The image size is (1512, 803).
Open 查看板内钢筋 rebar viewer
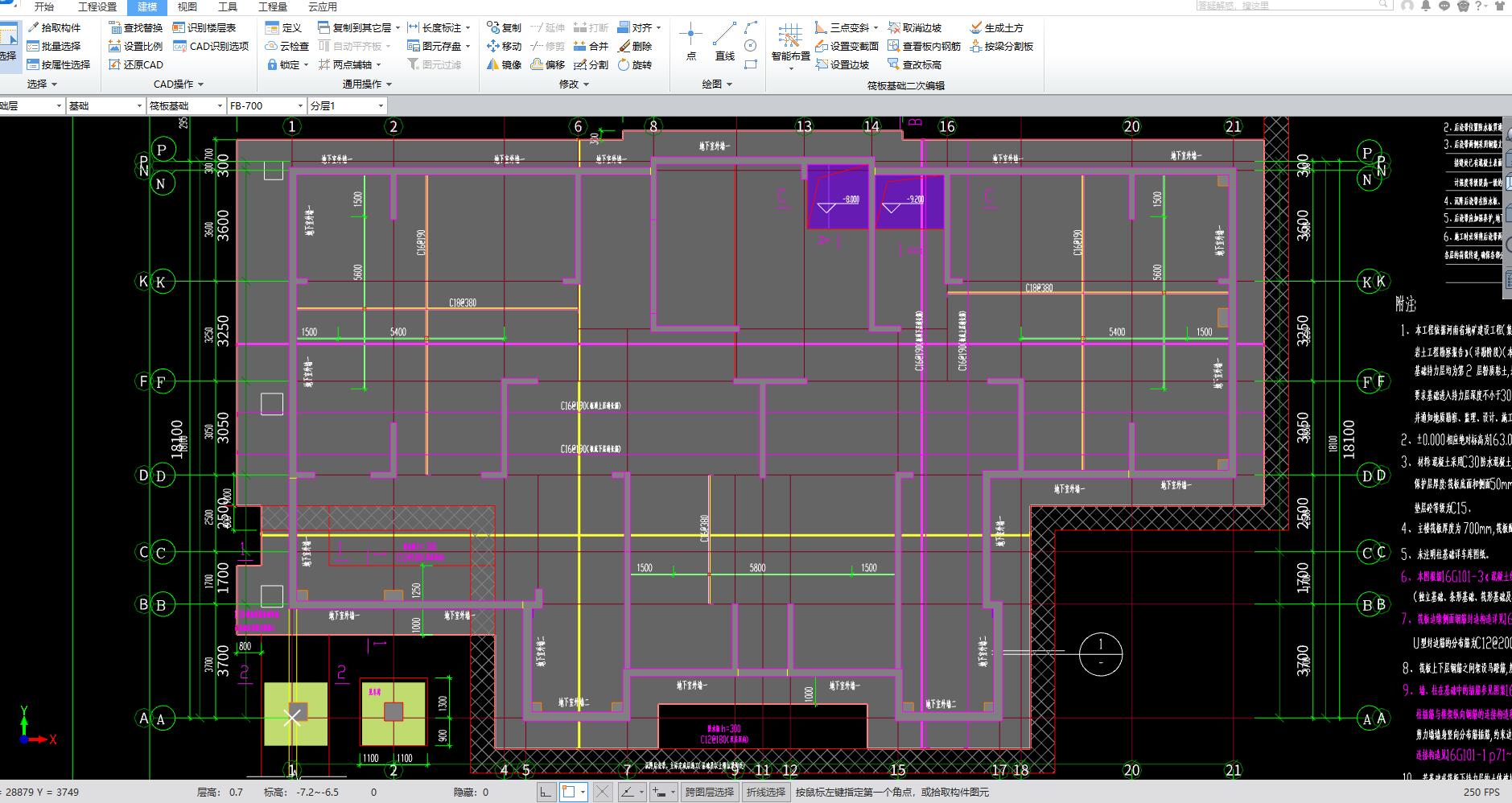tap(924, 46)
